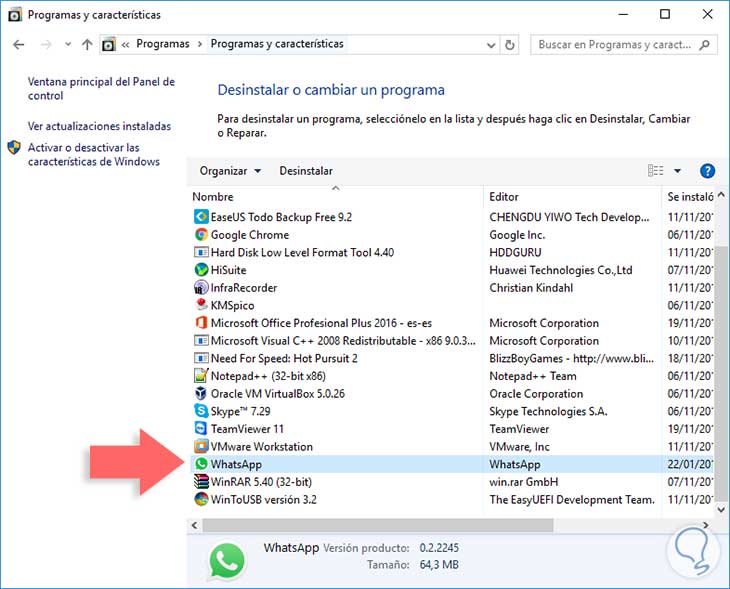Viewport: 730px width, 589px height.
Task: Click the large WhatsApp logo in details pane
Action: [x=227, y=561]
